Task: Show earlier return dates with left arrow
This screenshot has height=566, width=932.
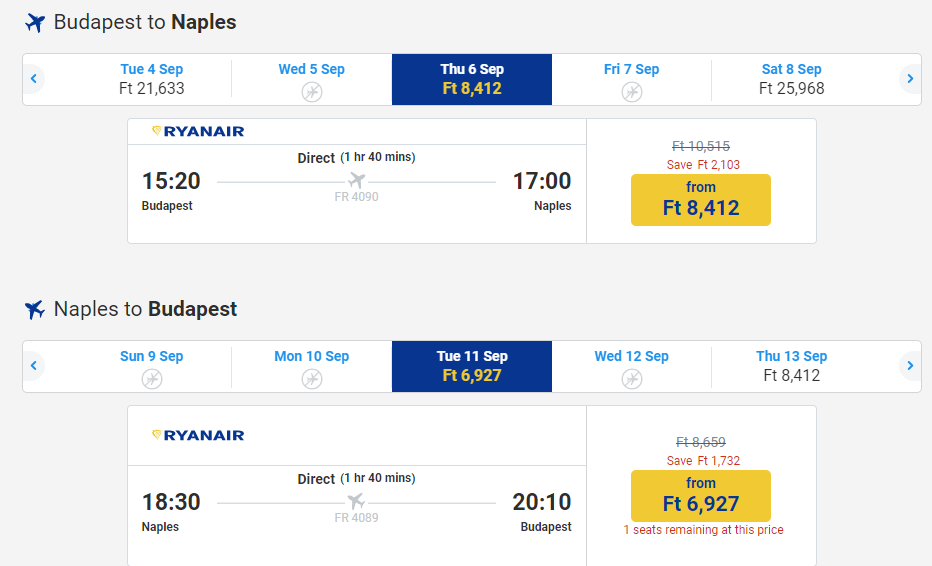Action: pos(34,366)
